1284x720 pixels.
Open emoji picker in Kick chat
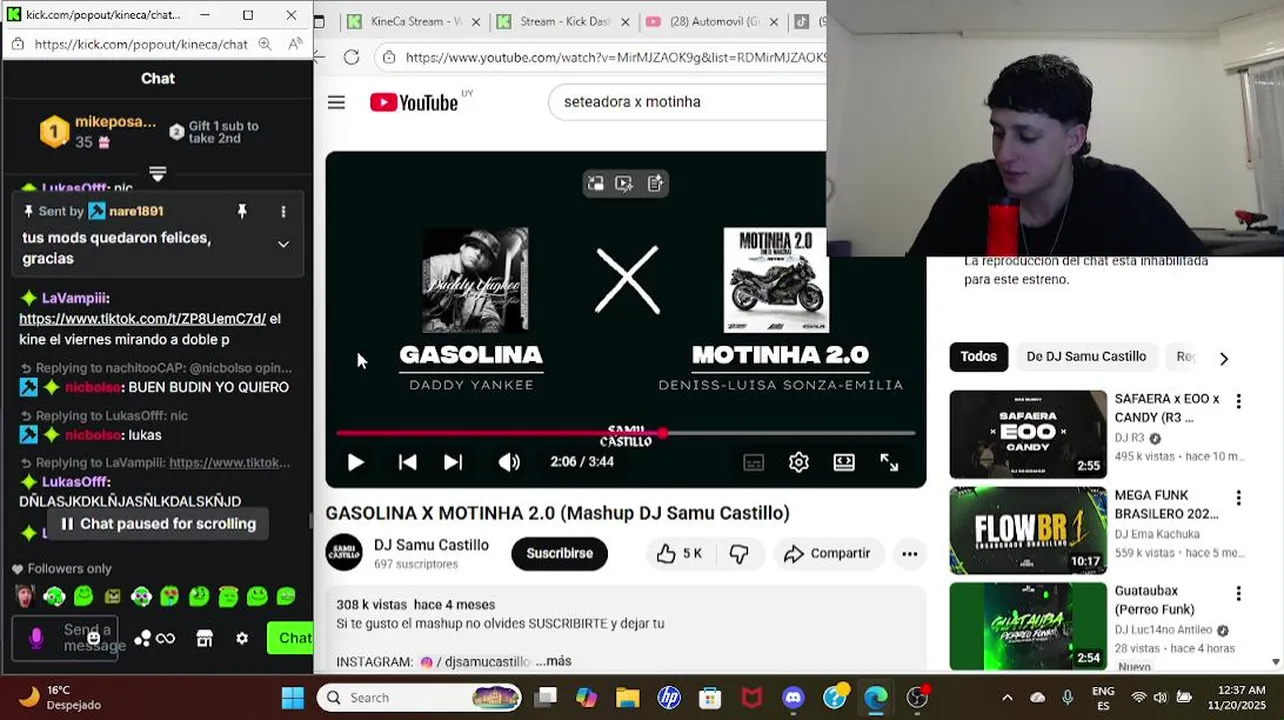[x=93, y=638]
